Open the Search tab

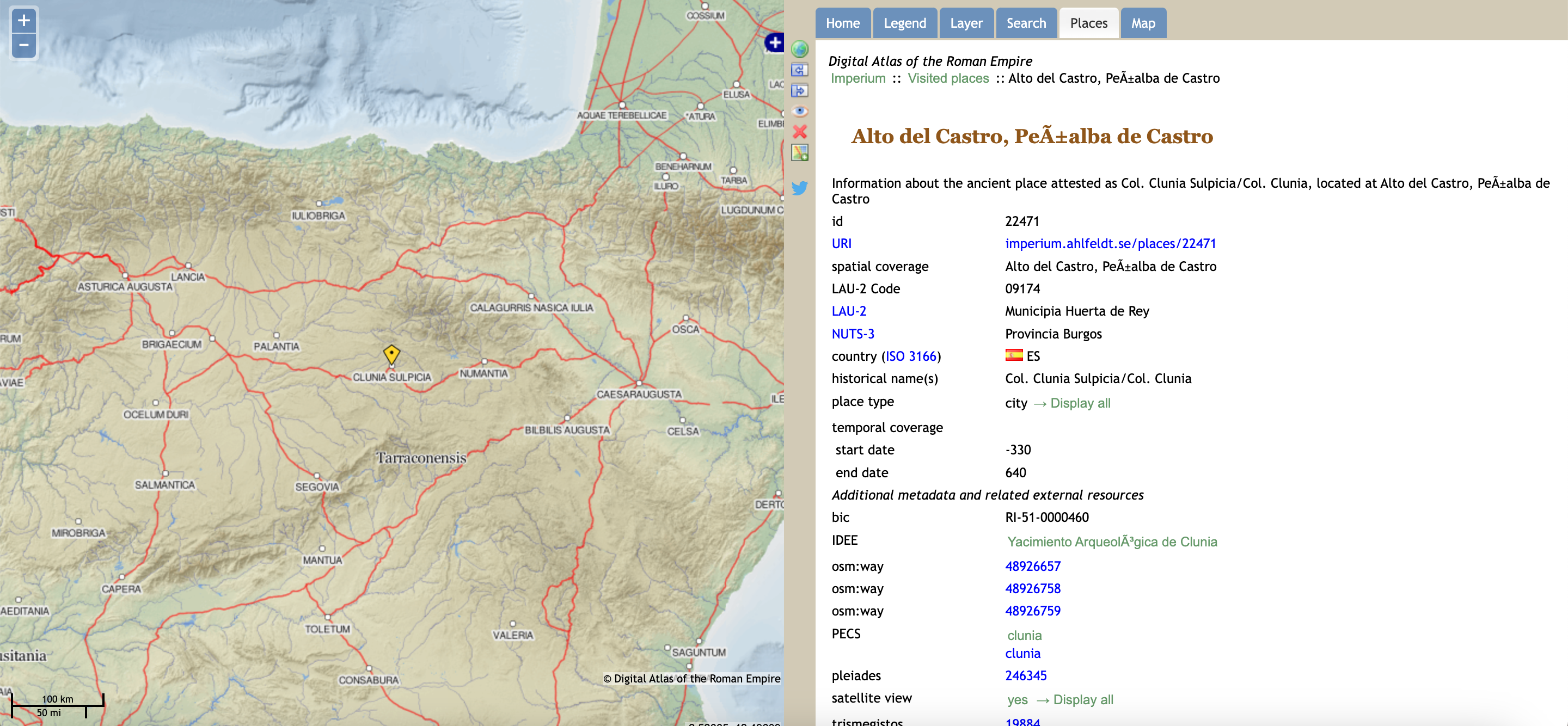(x=1026, y=23)
